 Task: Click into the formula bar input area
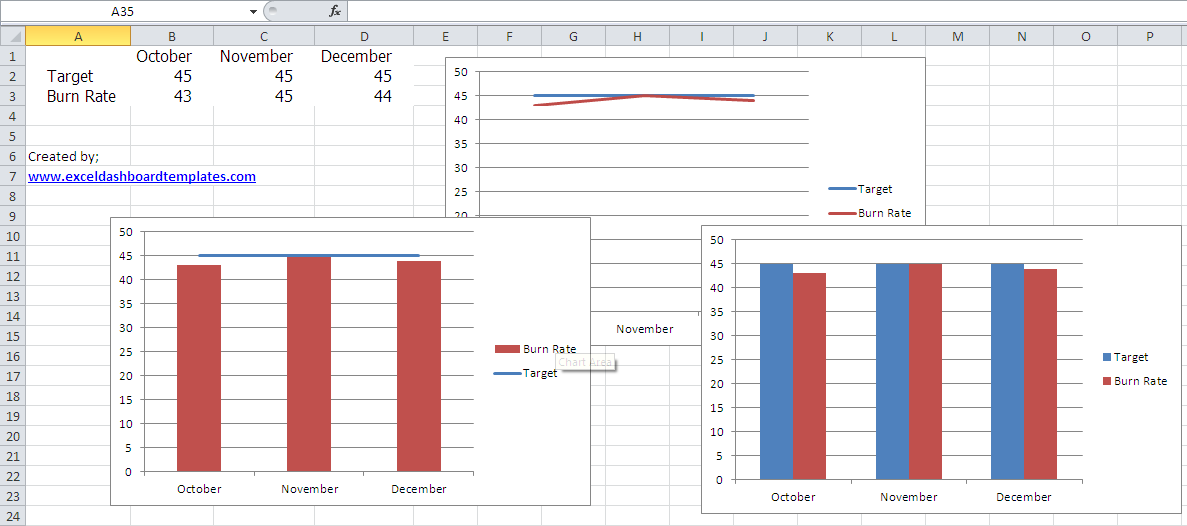pyautogui.click(x=760, y=11)
